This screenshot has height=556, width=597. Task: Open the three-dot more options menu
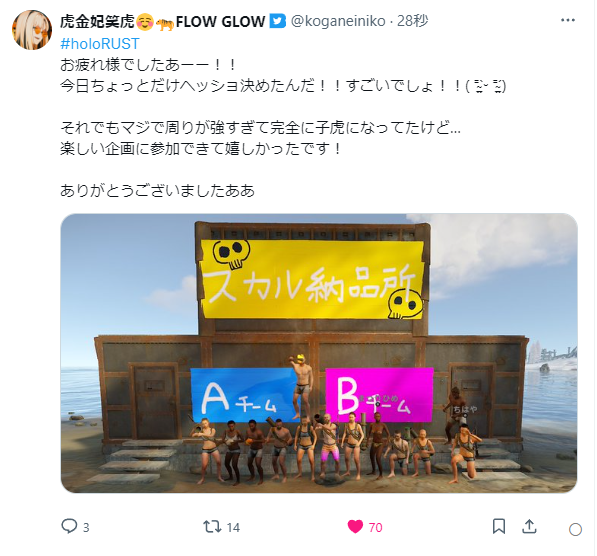click(x=568, y=20)
